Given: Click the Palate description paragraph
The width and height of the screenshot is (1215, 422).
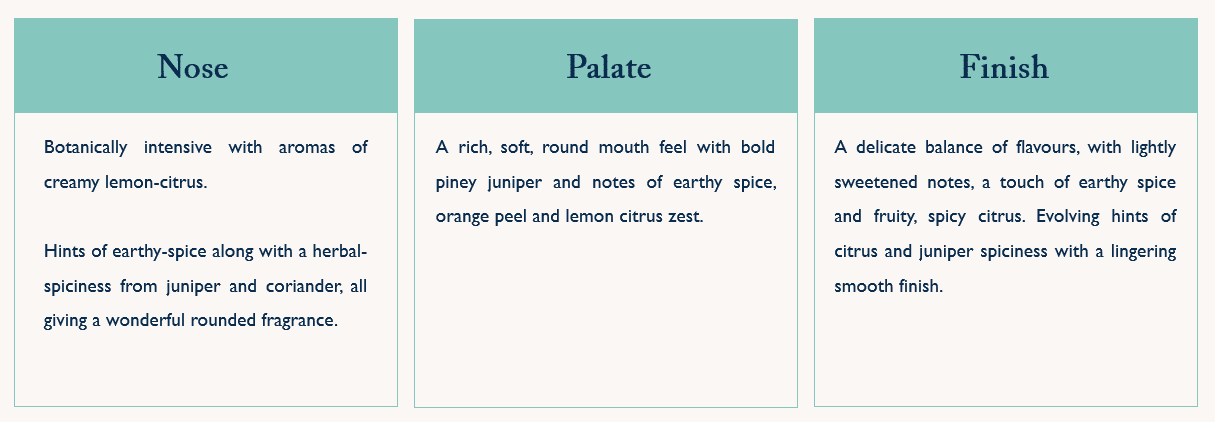Looking at the screenshot, I should pos(605,182).
